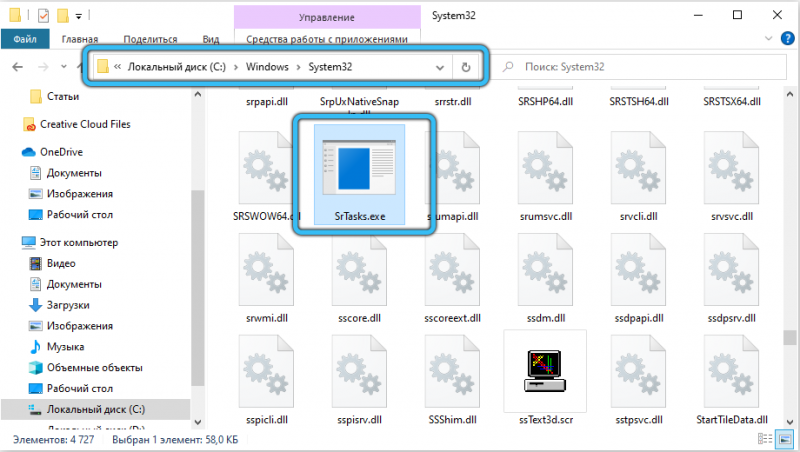This screenshot has width=800, height=452.
Task: Select the sspisrv.dll file icon
Action: pos(359,371)
